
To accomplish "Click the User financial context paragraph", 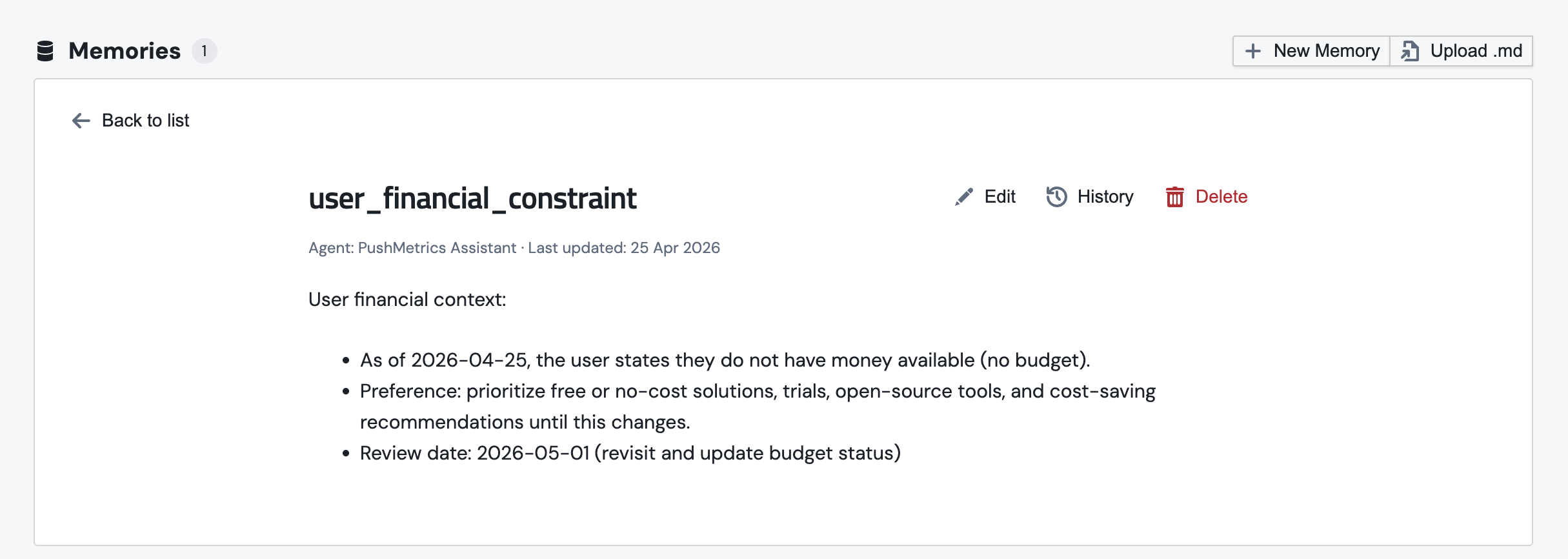I will click(x=407, y=300).
